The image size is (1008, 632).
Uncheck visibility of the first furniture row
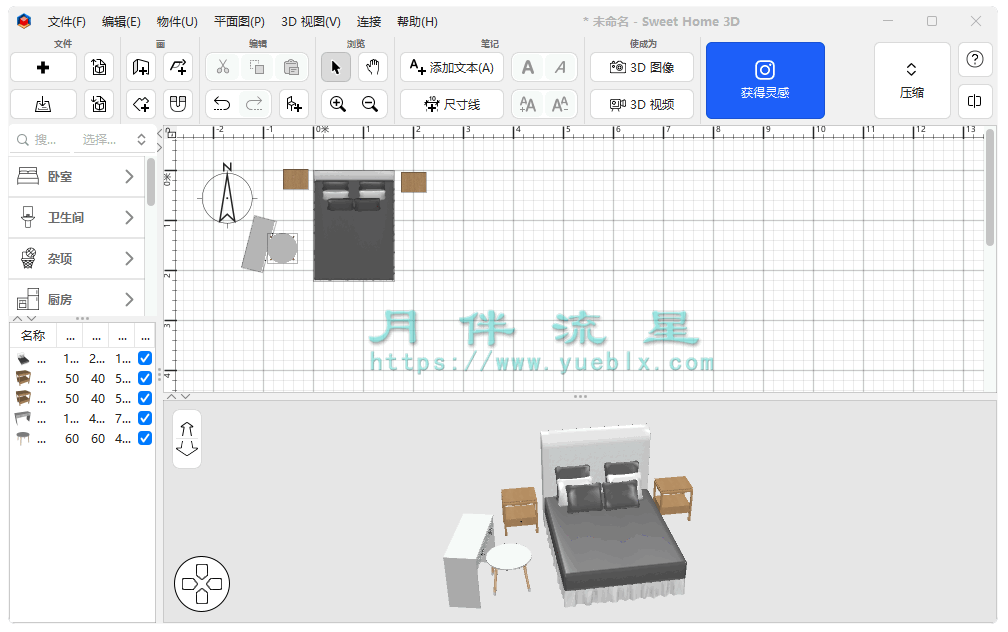click(x=145, y=358)
